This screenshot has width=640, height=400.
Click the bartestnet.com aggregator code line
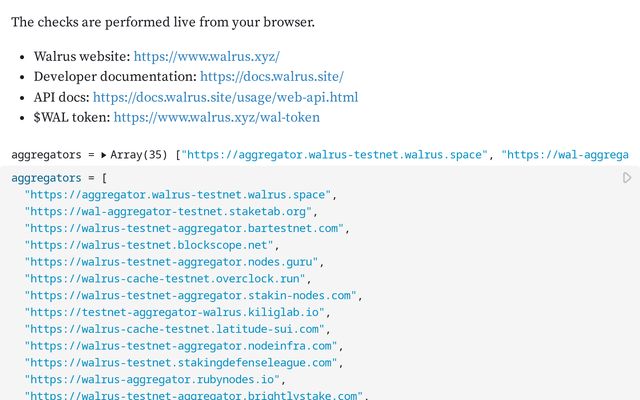pyautogui.click(x=186, y=228)
